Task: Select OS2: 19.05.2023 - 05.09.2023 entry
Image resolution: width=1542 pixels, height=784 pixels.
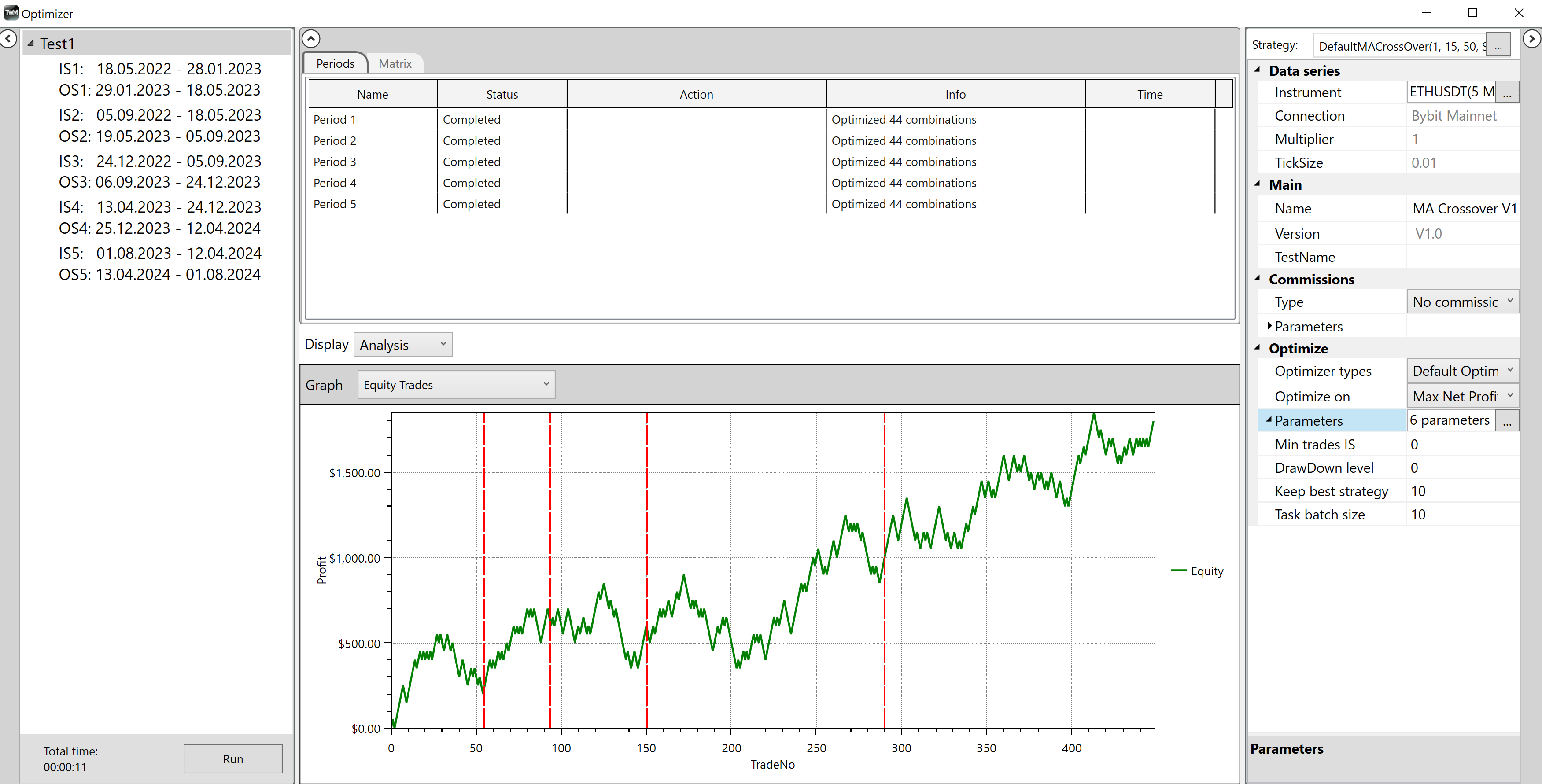Action: coord(160,136)
